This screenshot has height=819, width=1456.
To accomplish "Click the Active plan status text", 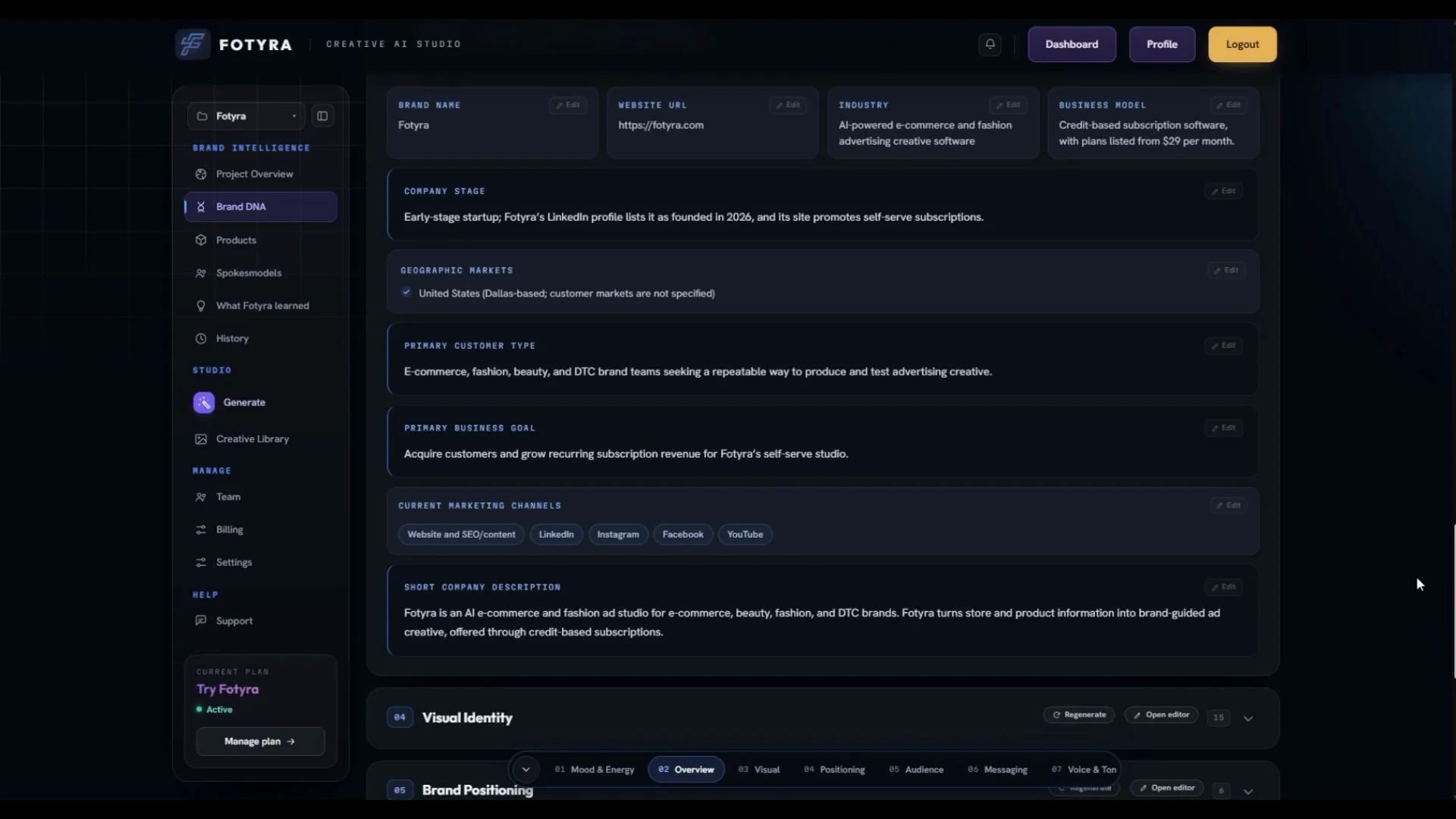I will [x=219, y=710].
